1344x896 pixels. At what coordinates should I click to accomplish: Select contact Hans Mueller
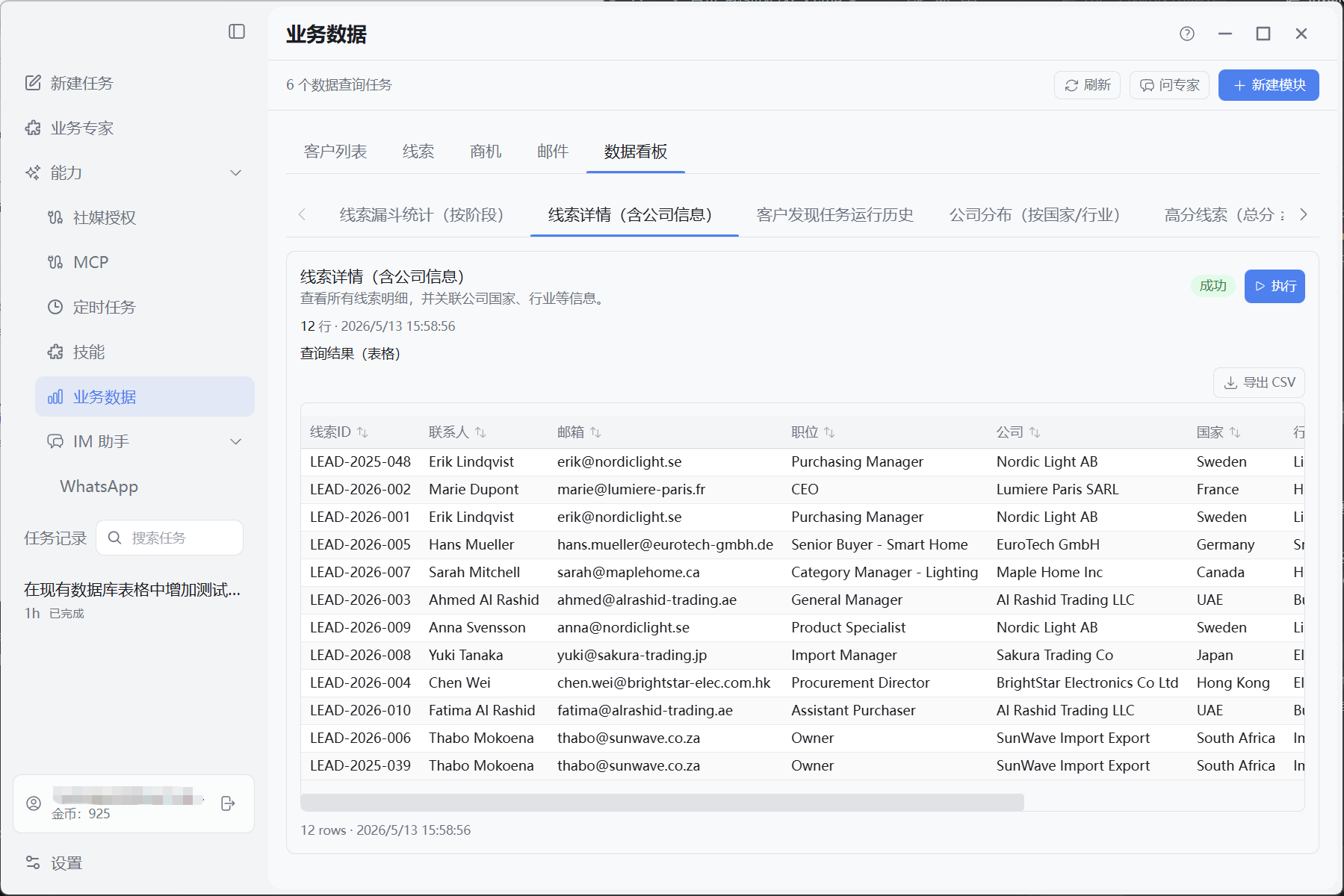click(x=471, y=544)
